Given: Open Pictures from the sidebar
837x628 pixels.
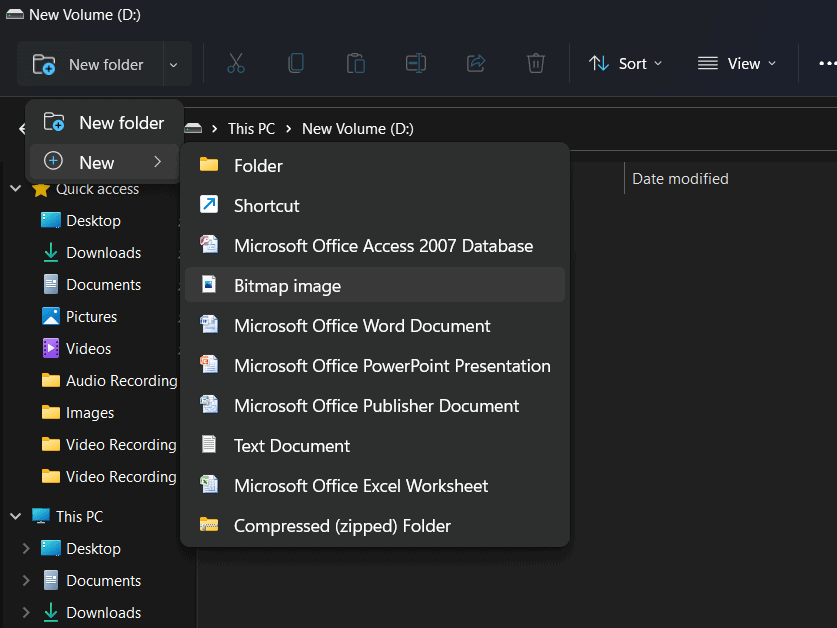Looking at the screenshot, I should point(90,316).
